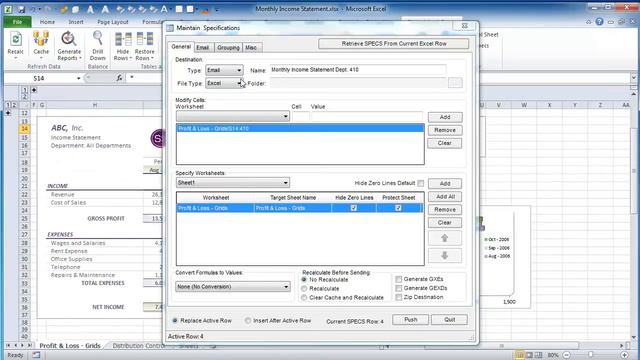Click Retrieve SPECS From Current Excel Row
This screenshot has height=360, width=640.
coord(393,44)
